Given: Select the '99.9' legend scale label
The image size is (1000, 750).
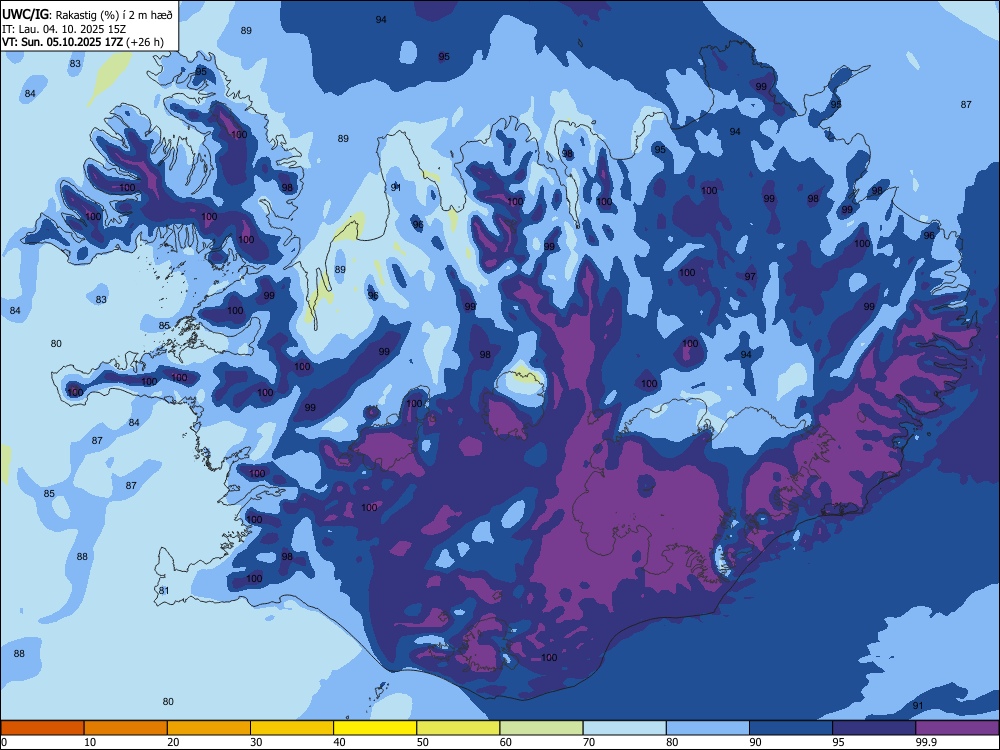Looking at the screenshot, I should 926,742.
